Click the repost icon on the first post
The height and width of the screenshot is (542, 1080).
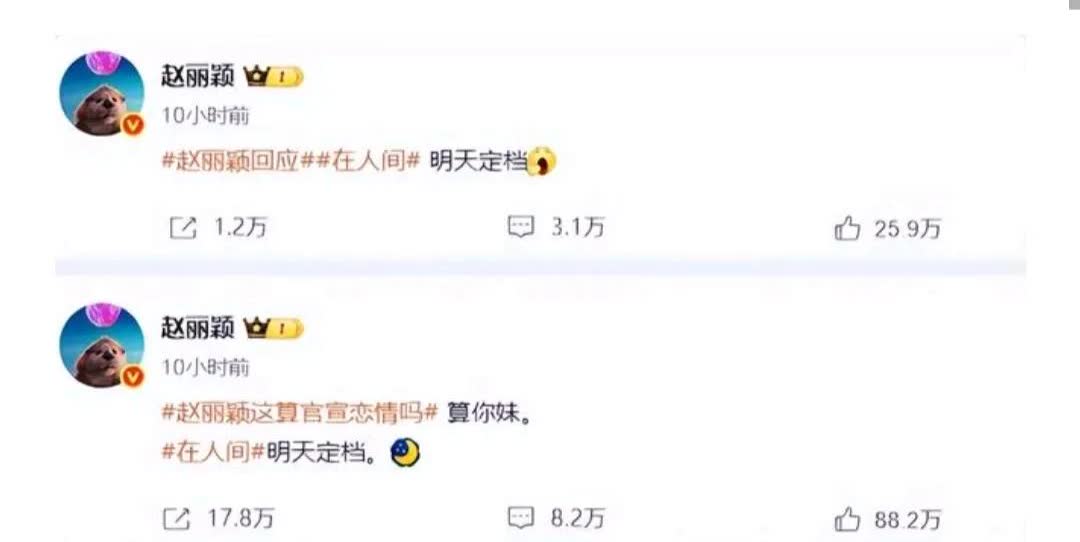pos(183,228)
